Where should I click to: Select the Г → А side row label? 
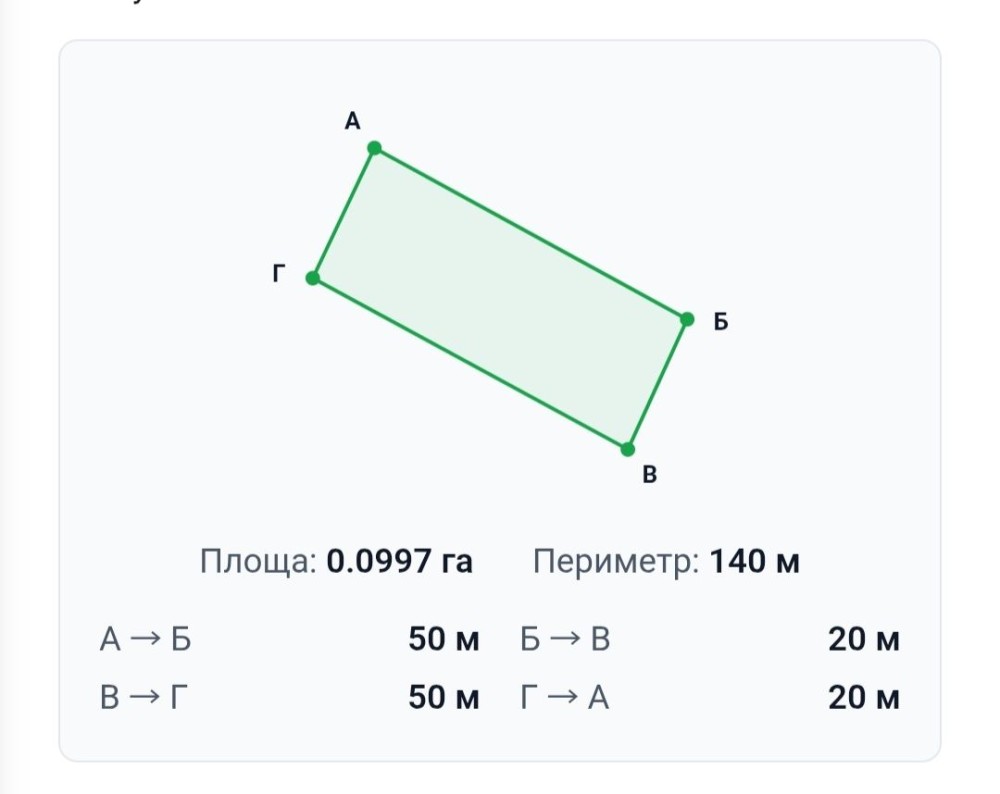565,697
